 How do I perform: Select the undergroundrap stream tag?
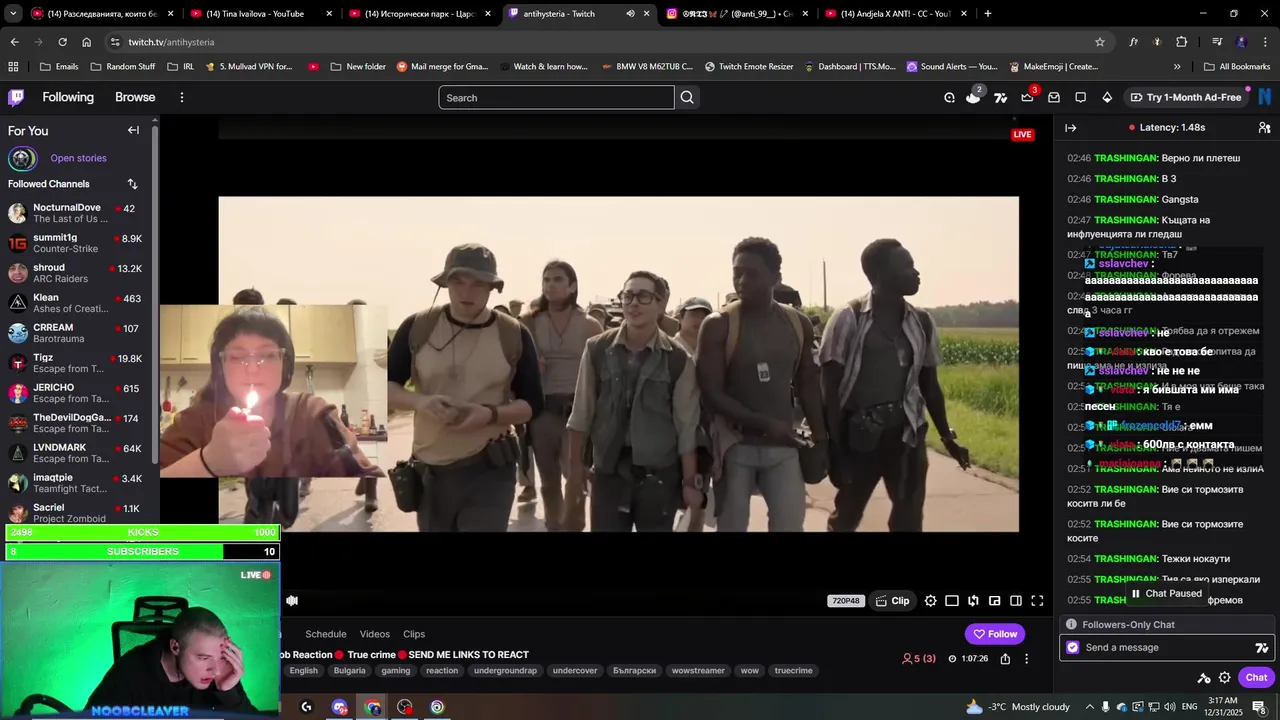[505, 671]
